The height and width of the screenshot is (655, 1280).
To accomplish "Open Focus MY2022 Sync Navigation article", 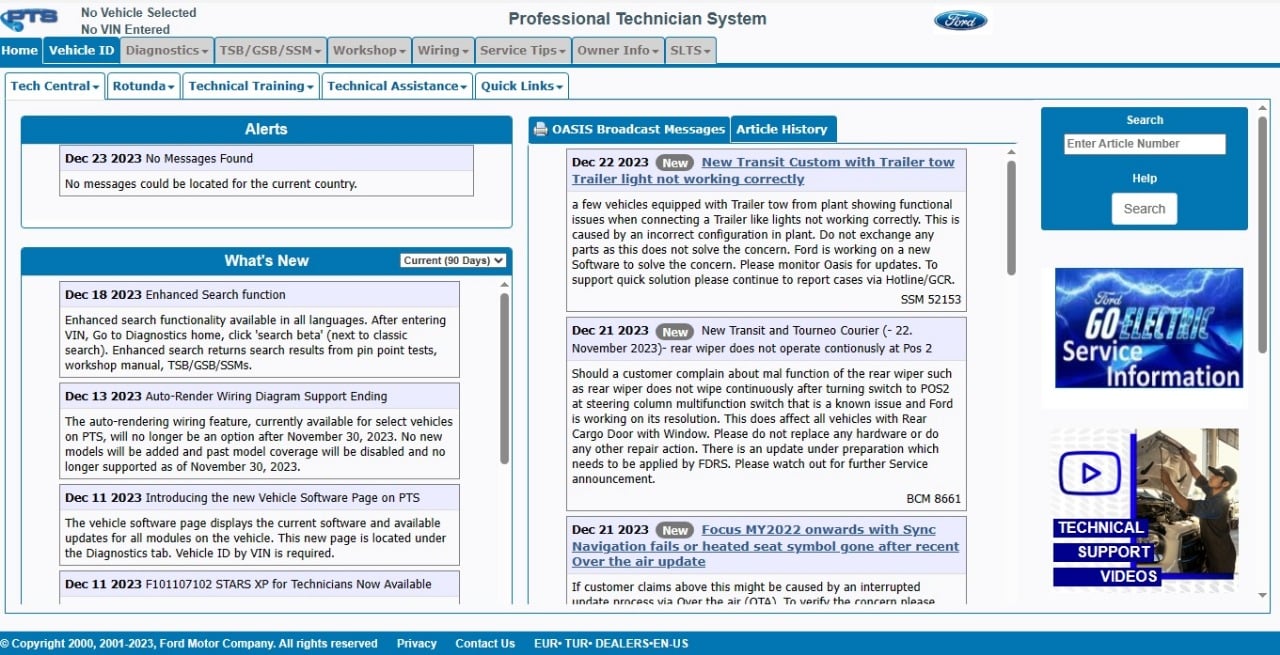I will pos(765,546).
